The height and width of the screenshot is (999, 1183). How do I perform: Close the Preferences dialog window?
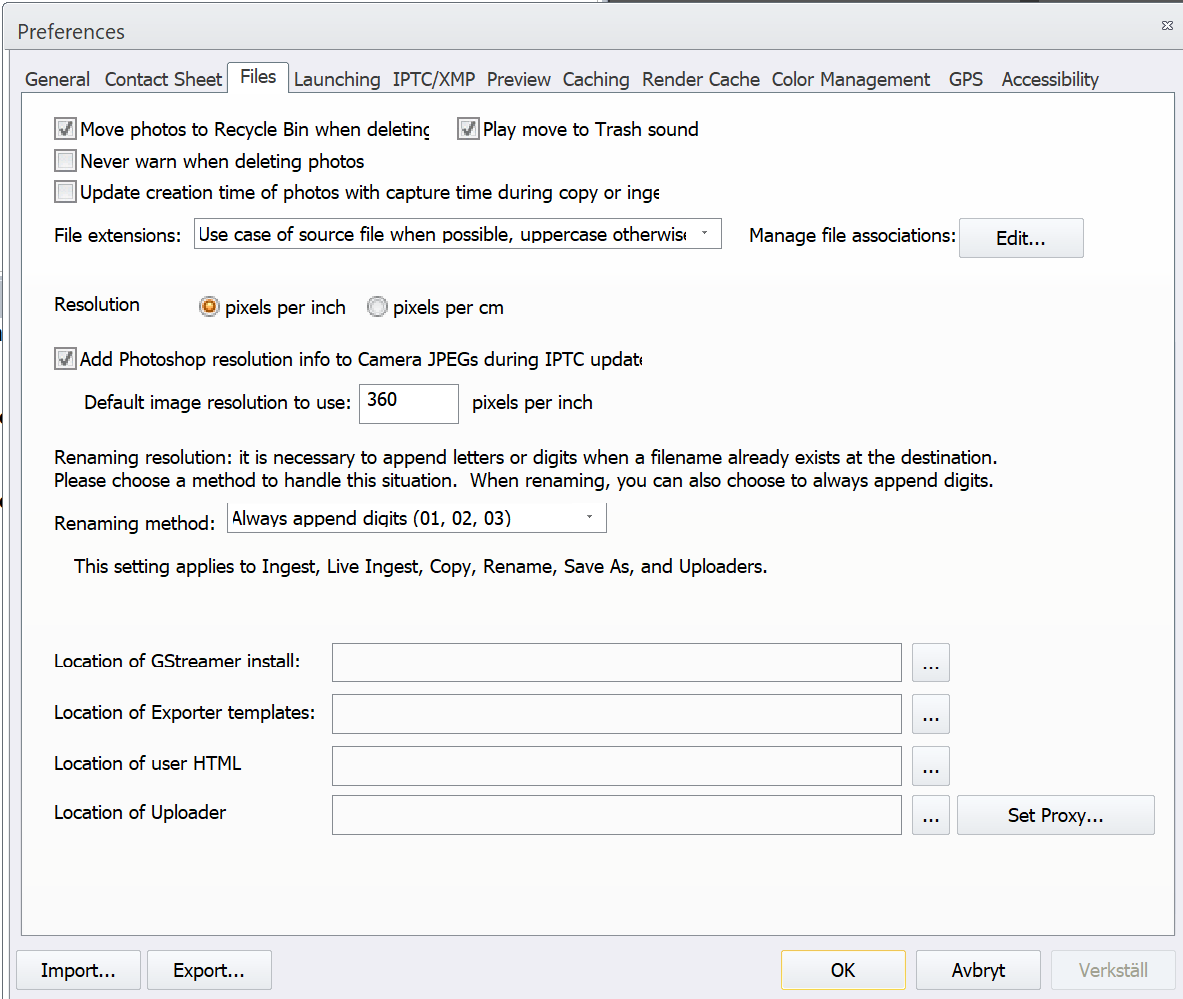[1167, 24]
